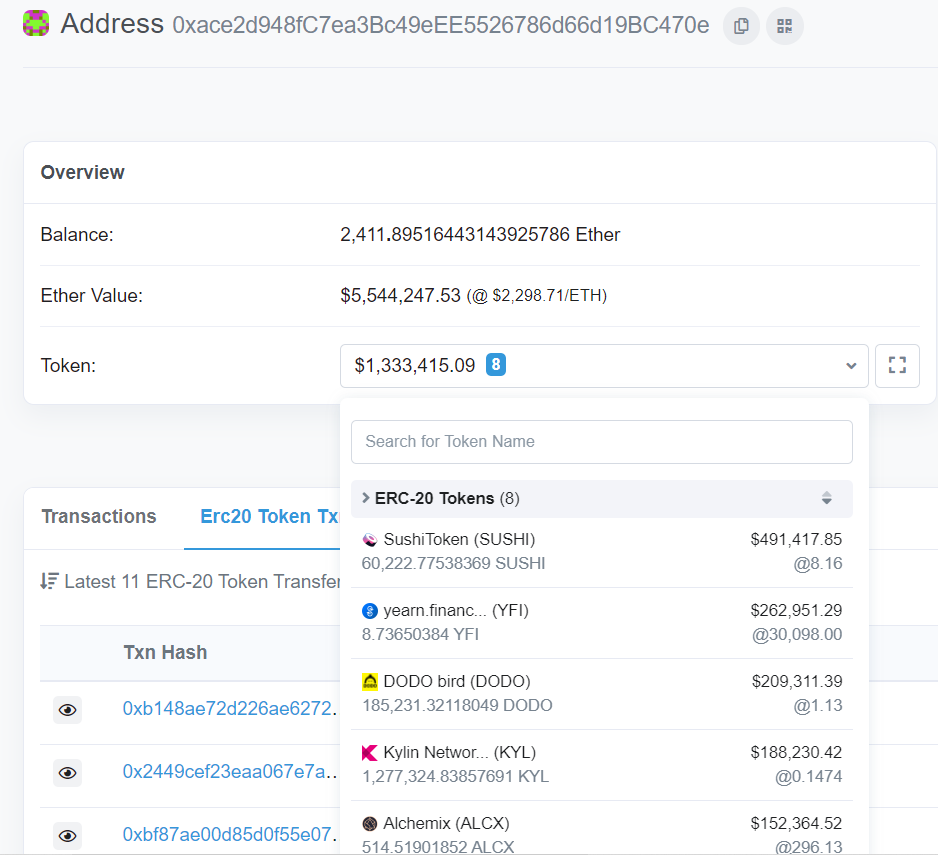The height and width of the screenshot is (855, 938).
Task: Toggle the eye icon beside 0xbf87ae00d85d0f55e07
Action: [67, 836]
